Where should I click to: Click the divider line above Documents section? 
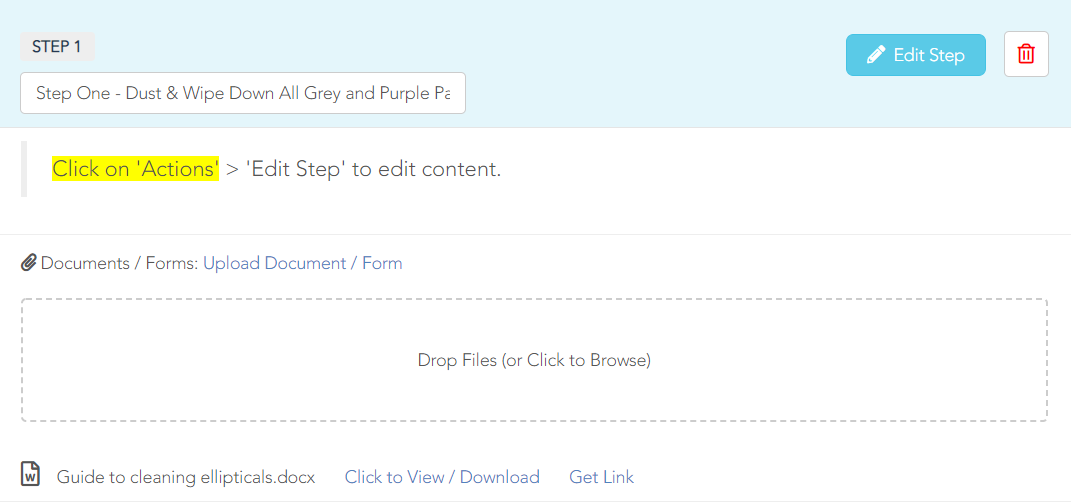click(x=536, y=234)
